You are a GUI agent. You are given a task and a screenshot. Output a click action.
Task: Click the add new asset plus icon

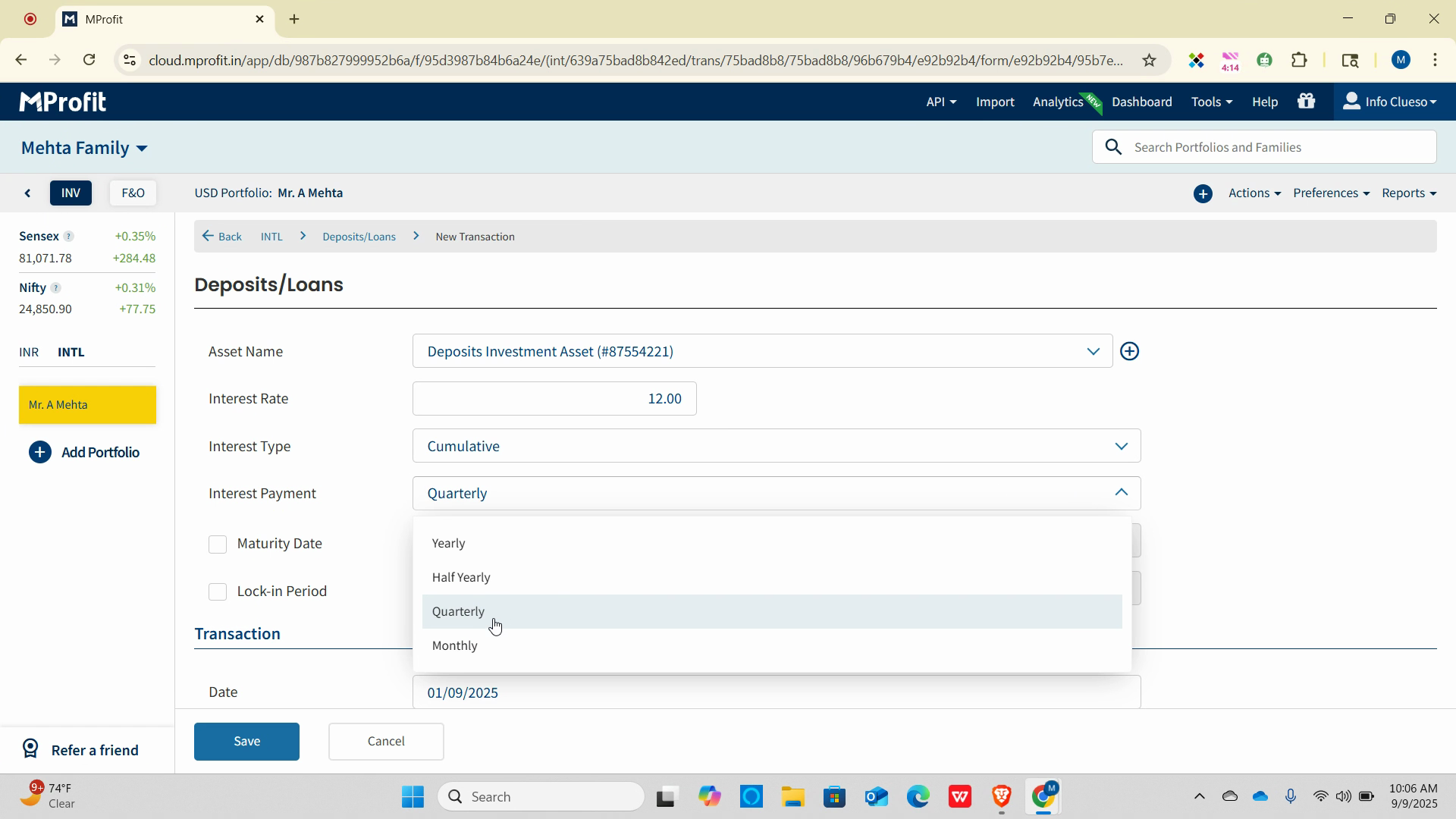click(1129, 351)
